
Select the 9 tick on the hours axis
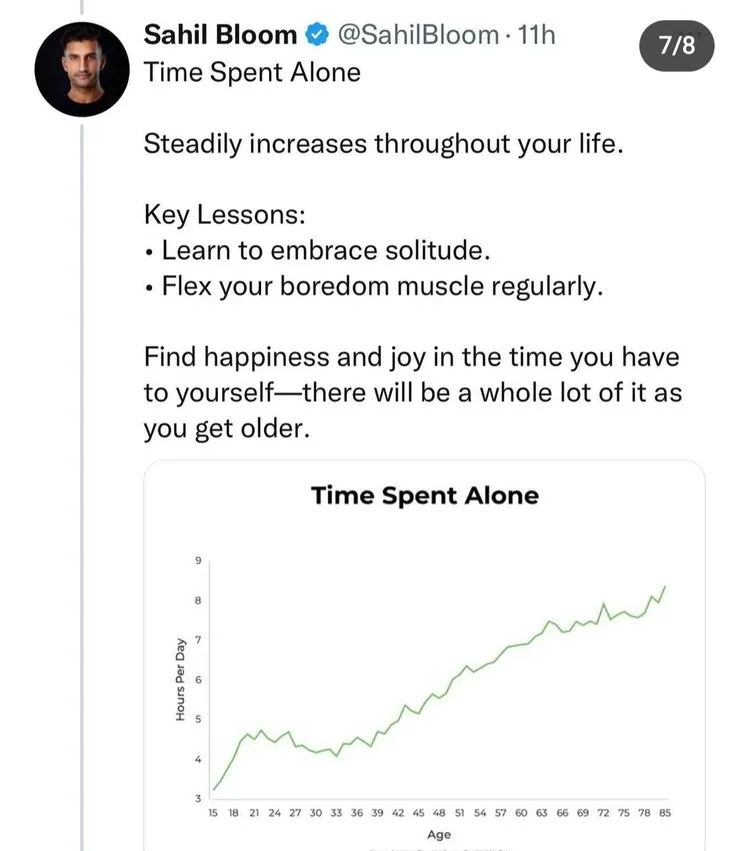coord(198,562)
